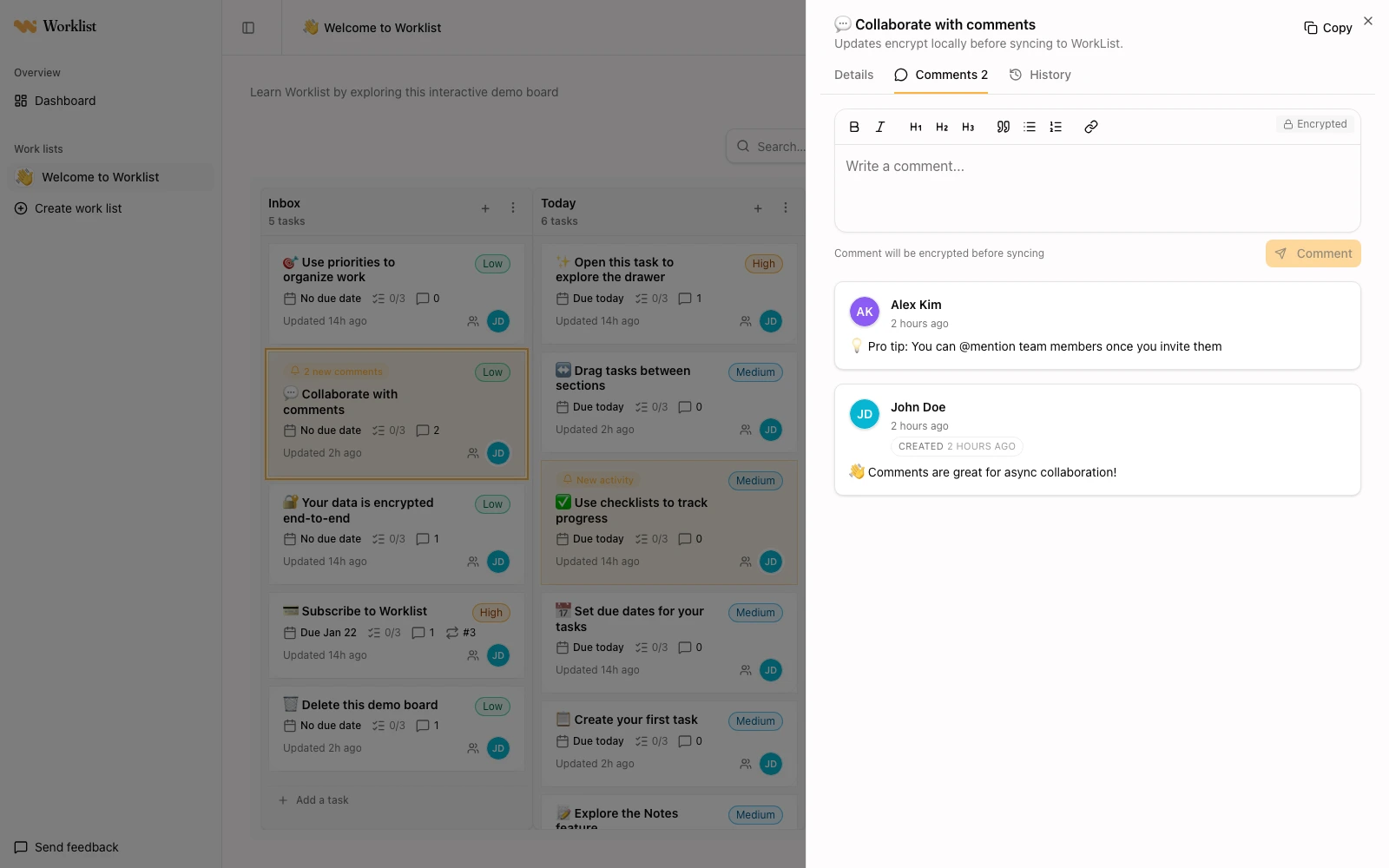Click the Write a comment text area
This screenshot has width=1389, height=868.
click(x=1097, y=187)
